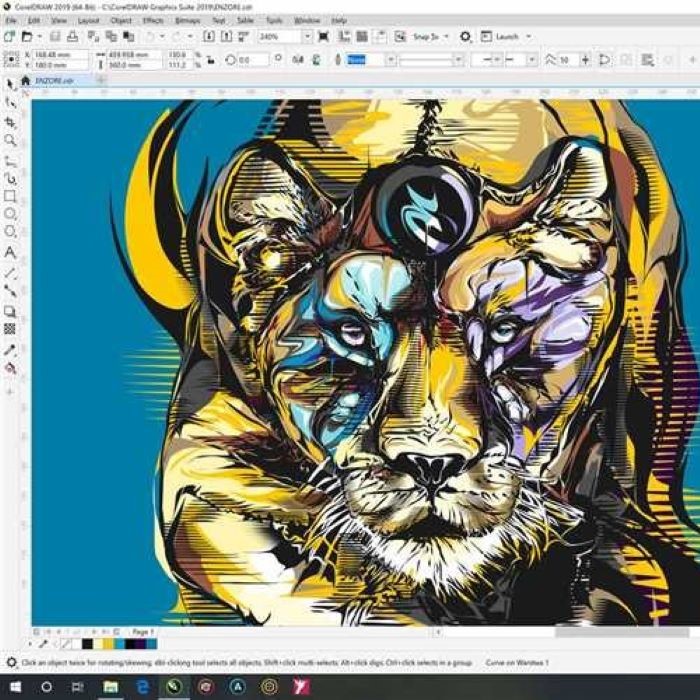Select the Drop Shadow effects tool
The image size is (700, 700).
[x=10, y=311]
